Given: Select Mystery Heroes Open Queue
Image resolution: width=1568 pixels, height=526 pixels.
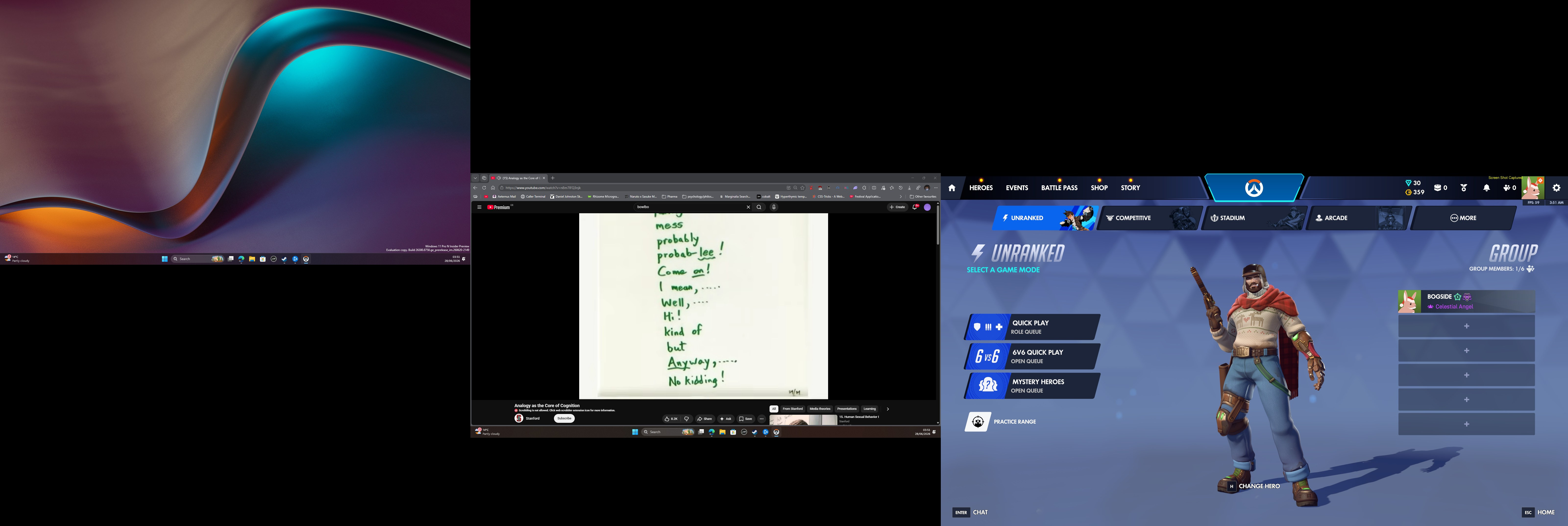Looking at the screenshot, I should (1032, 386).
